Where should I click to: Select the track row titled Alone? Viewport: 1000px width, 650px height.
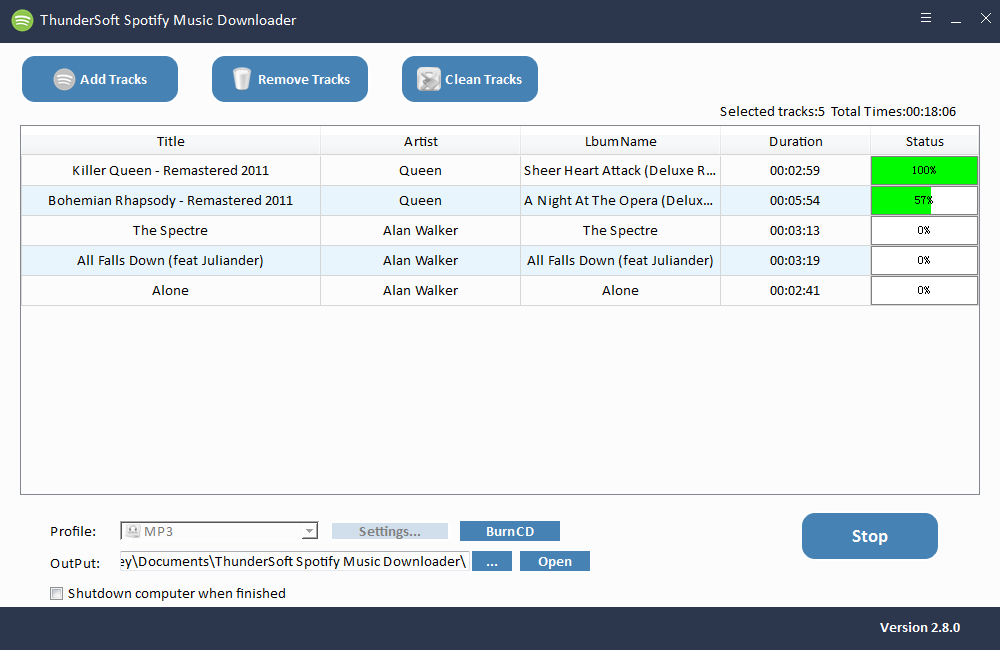171,290
